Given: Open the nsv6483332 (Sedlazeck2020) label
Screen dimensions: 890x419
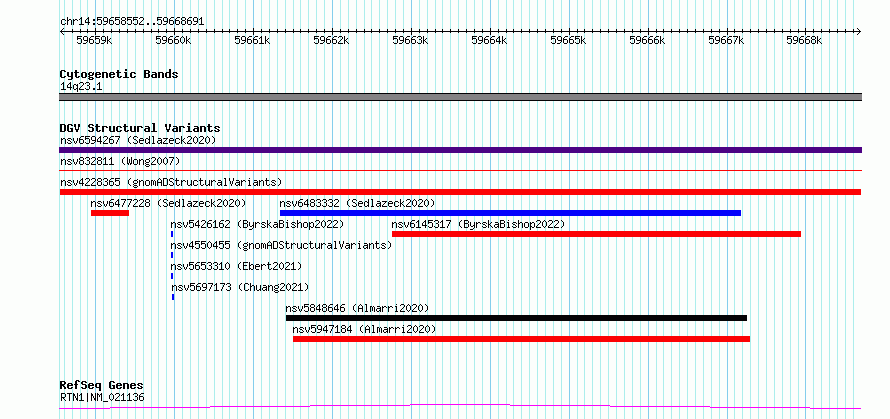Looking at the screenshot, I should tap(357, 203).
